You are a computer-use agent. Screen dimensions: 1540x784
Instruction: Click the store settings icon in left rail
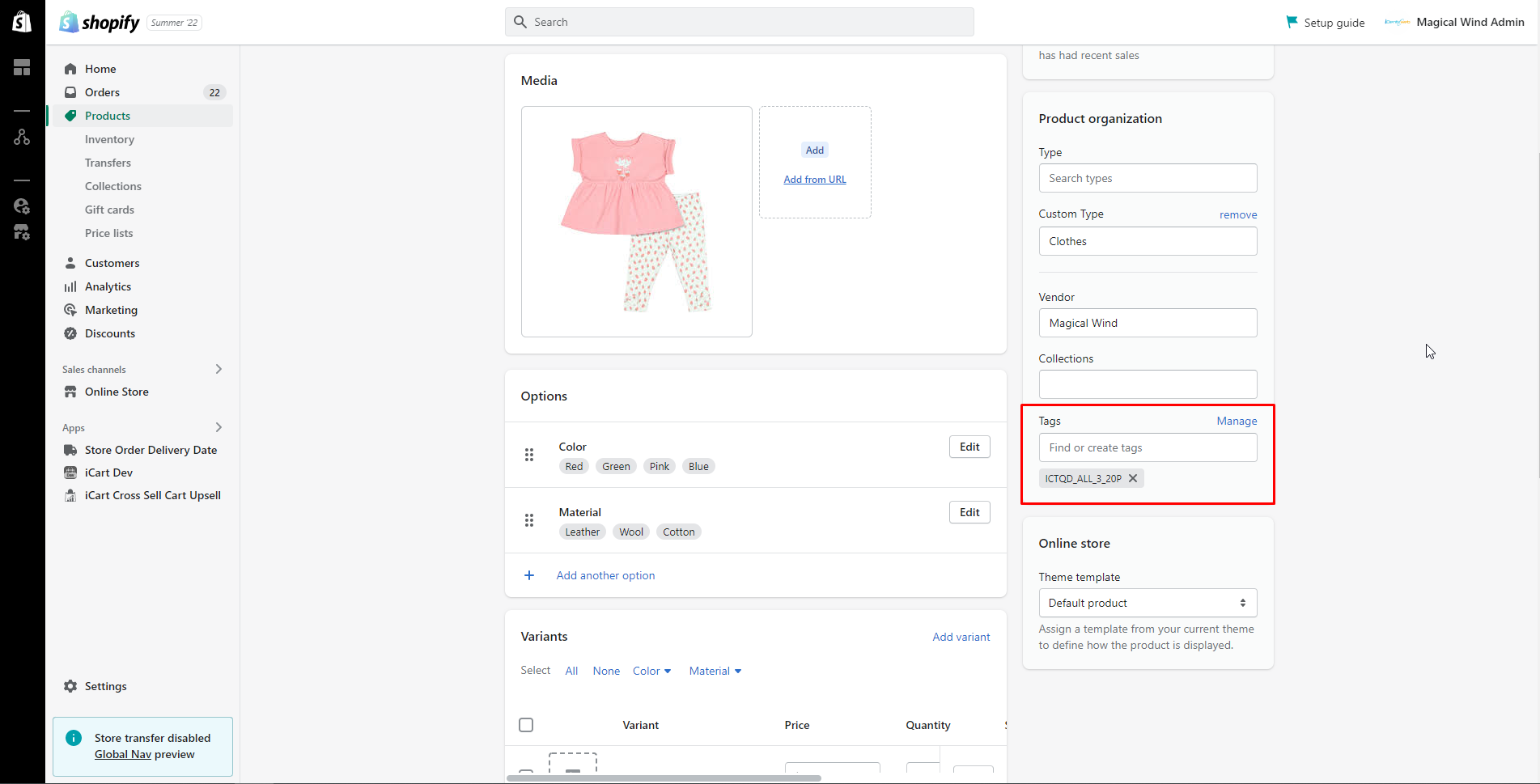pos(22,233)
